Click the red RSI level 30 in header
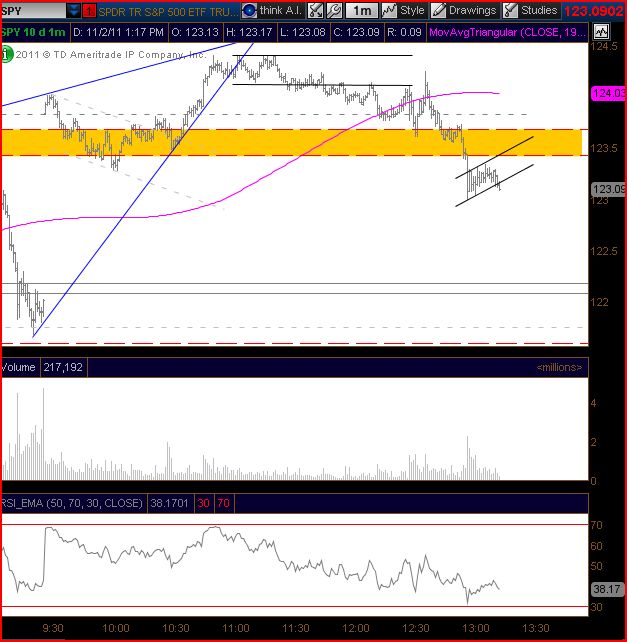This screenshot has height=642, width=627. [x=204, y=503]
